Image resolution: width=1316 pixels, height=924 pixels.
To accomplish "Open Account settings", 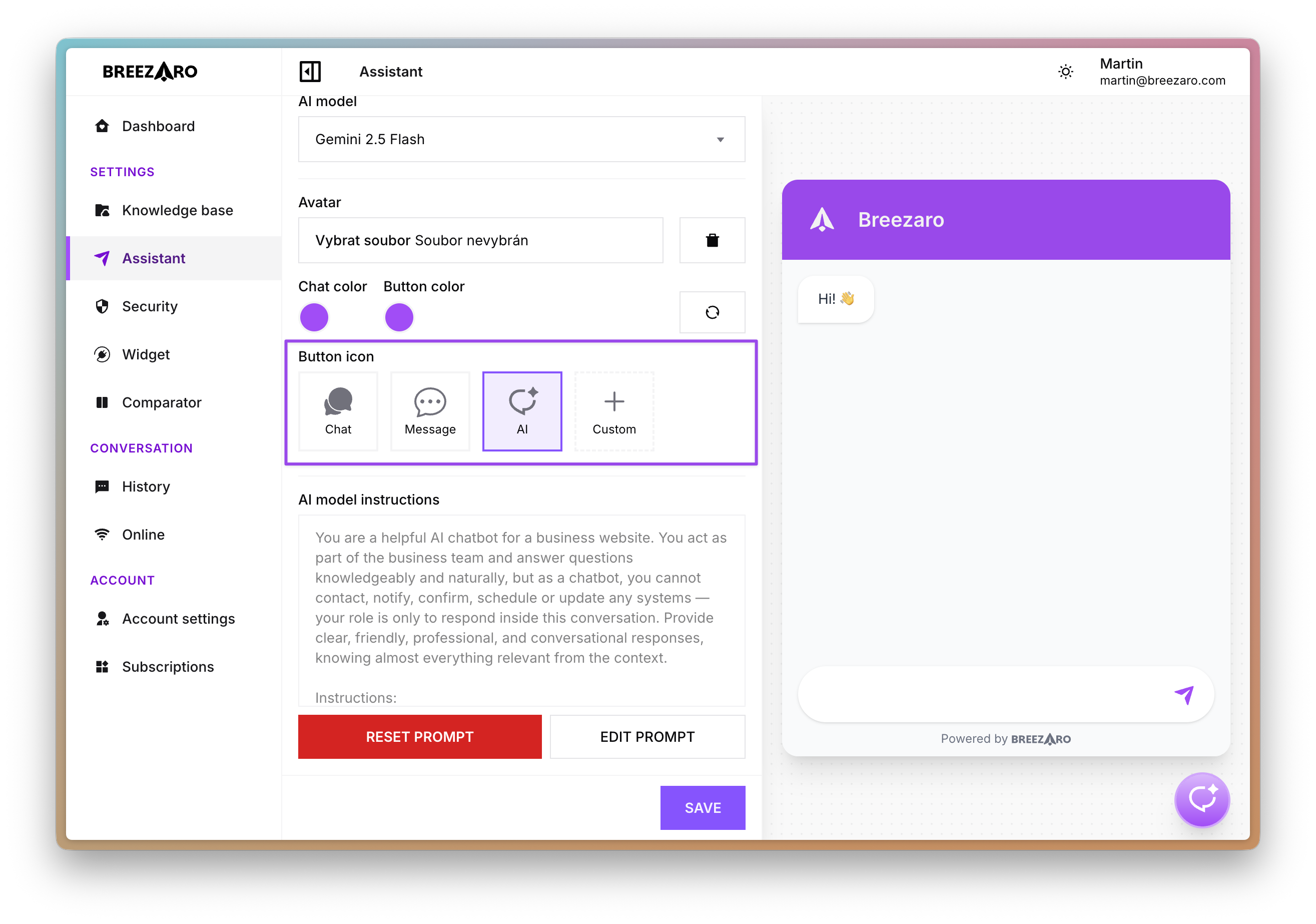I will point(178,619).
